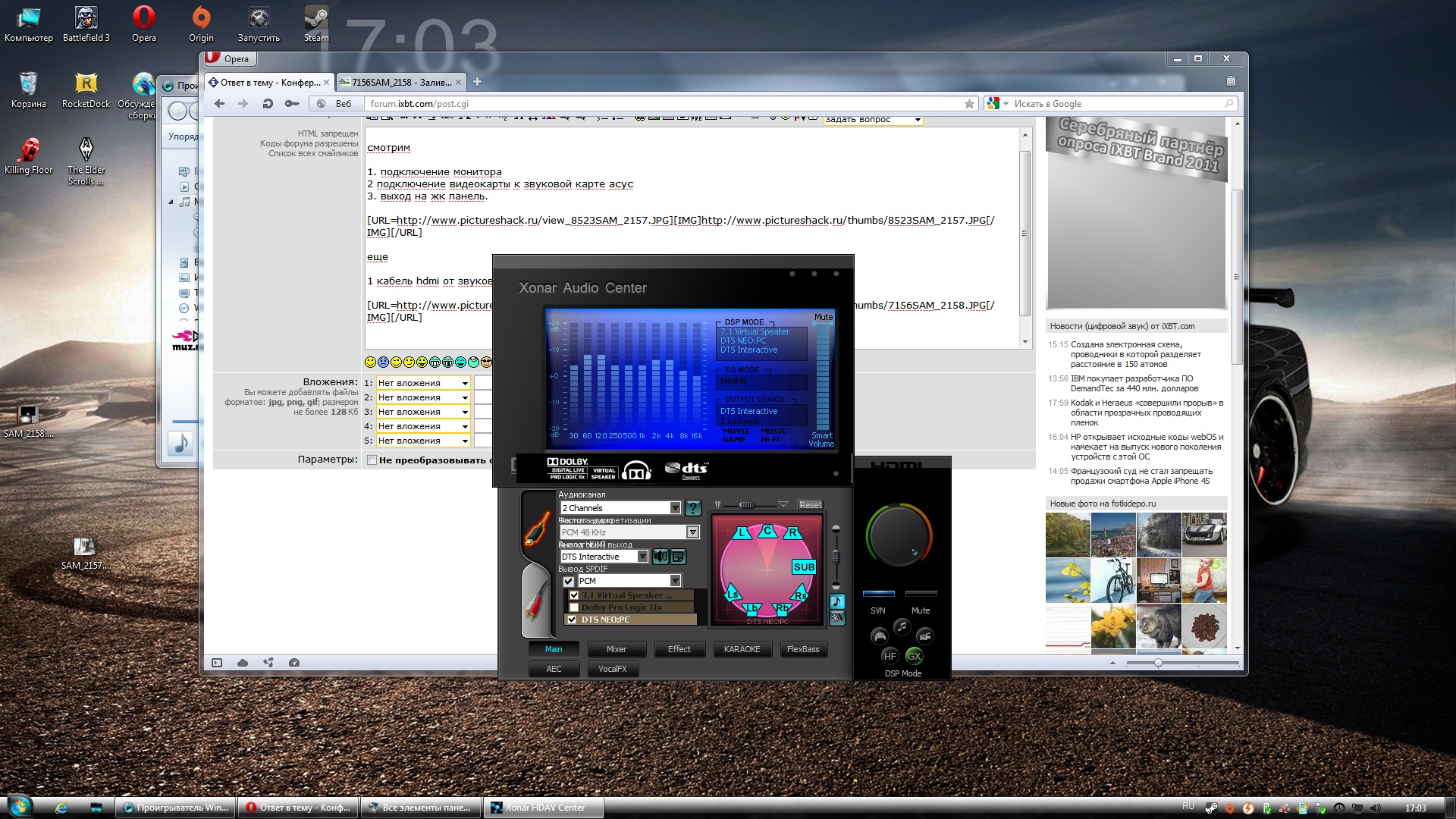Open the Mixer tab
Image resolution: width=1456 pixels, height=819 pixels.
[617, 649]
